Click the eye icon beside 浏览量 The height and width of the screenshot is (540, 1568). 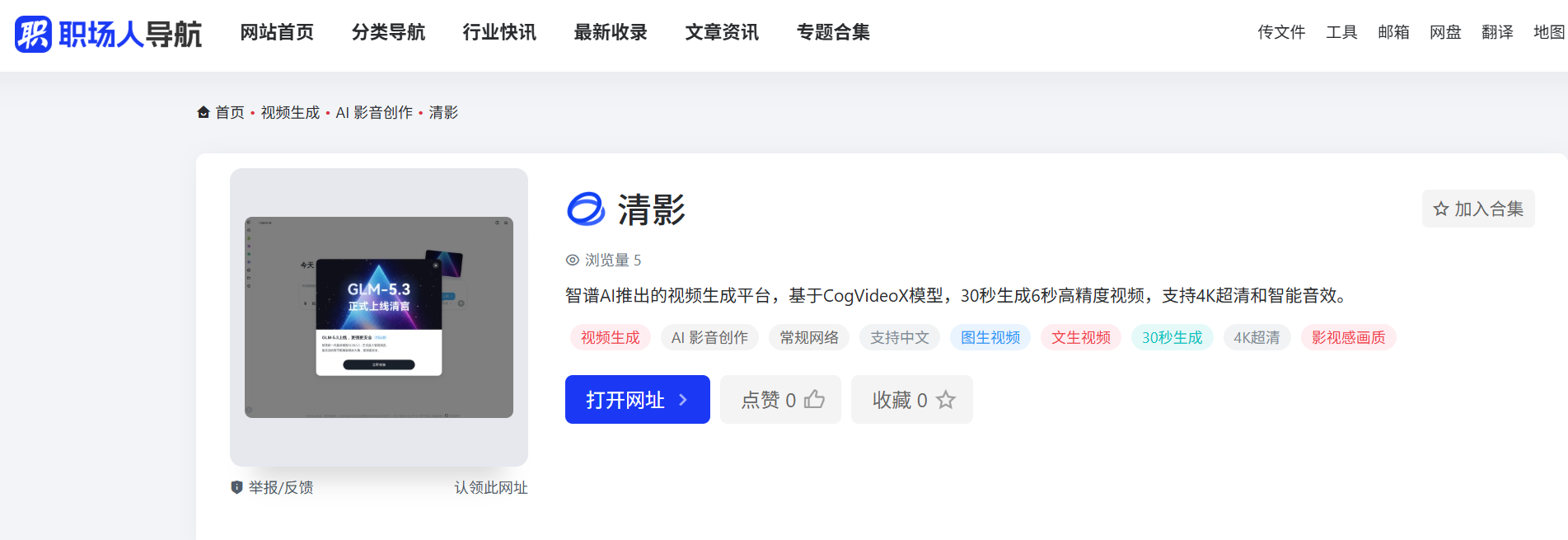click(573, 260)
